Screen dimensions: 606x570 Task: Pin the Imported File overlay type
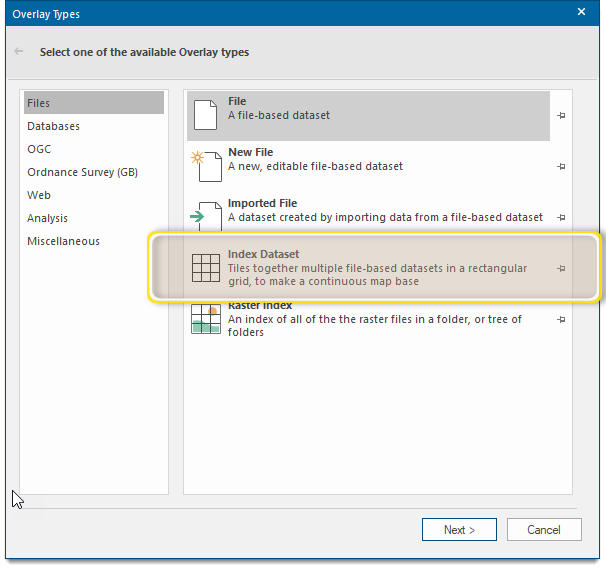coord(561,218)
